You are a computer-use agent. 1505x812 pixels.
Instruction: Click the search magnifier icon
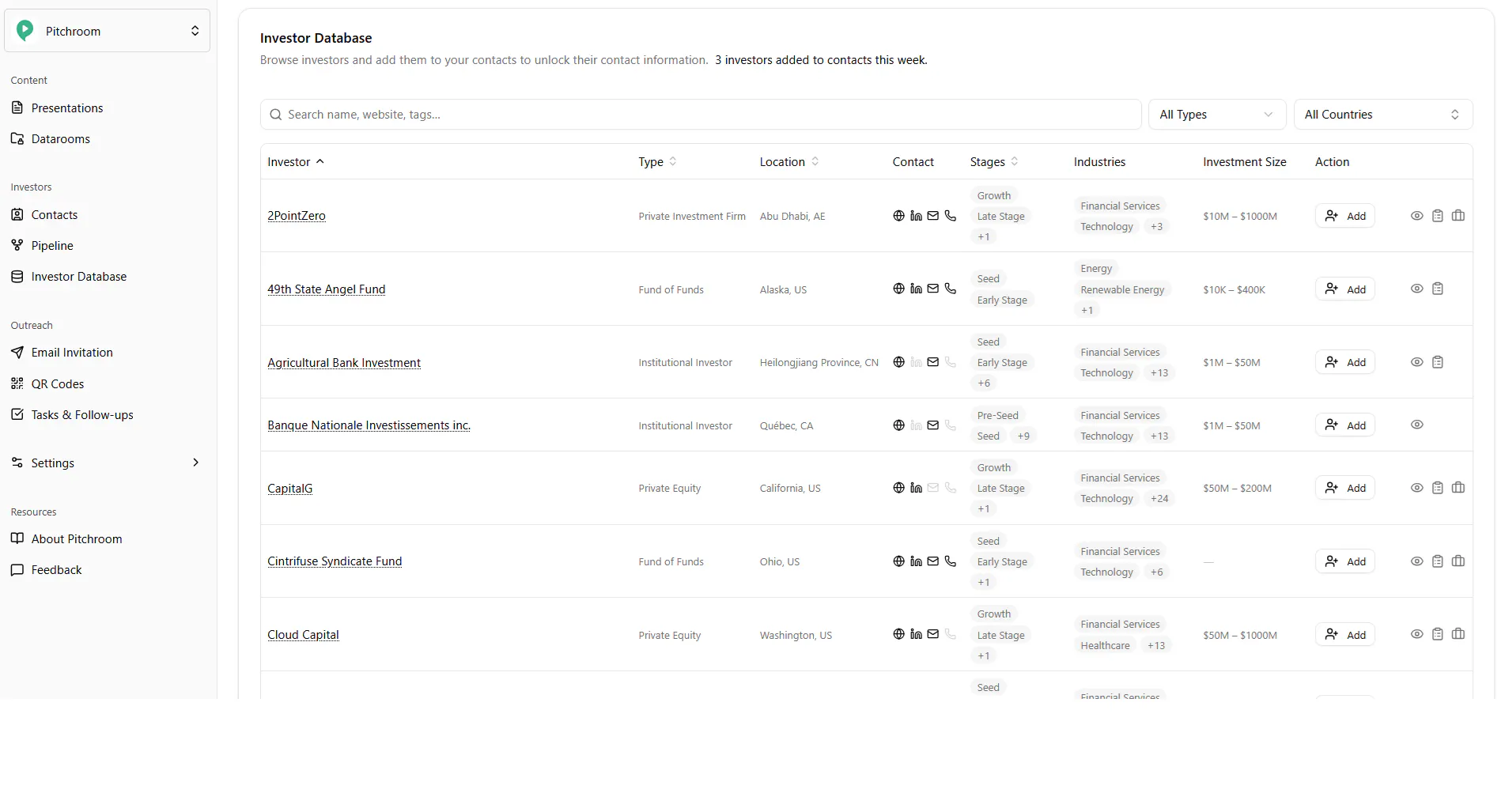(276, 115)
